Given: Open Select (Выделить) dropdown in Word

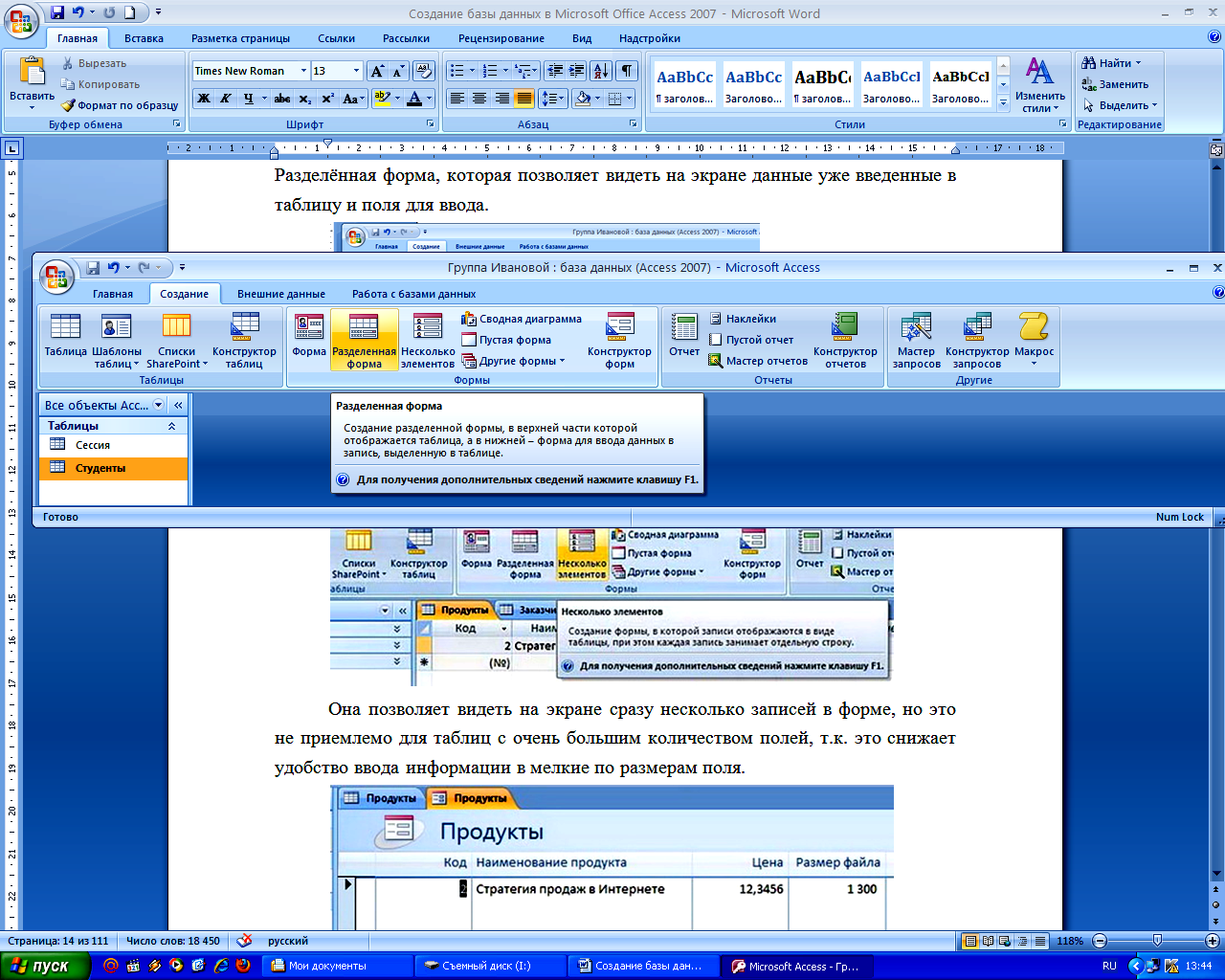Looking at the screenshot, I should [1121, 105].
